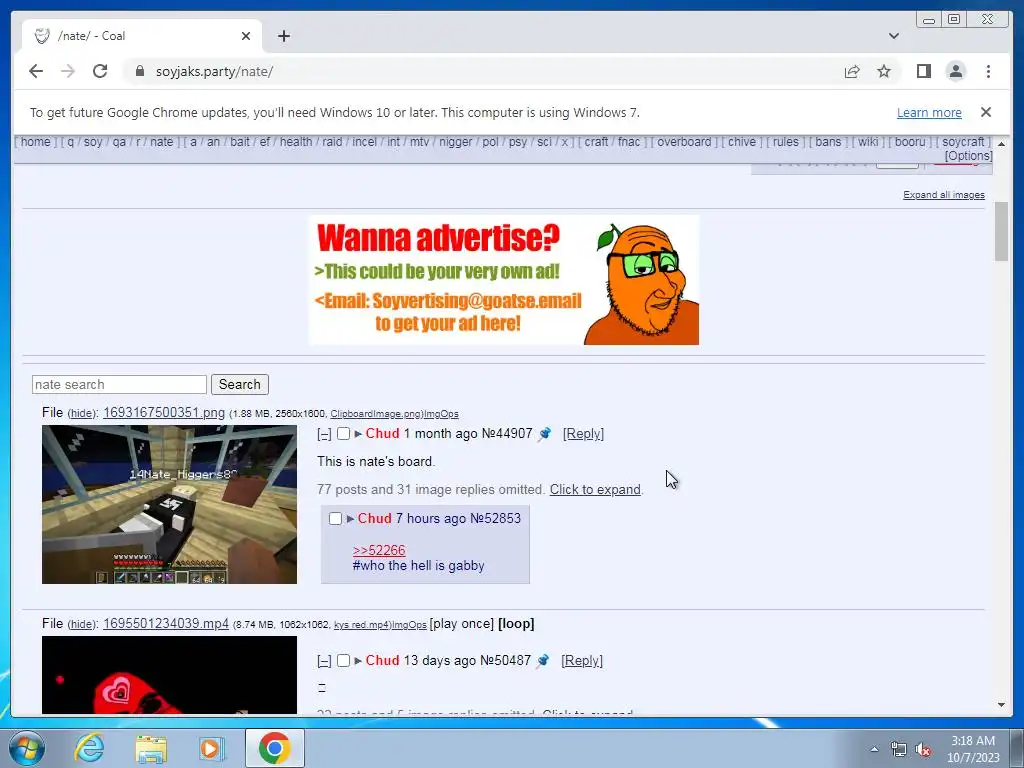Viewport: 1024px width, 768px height.
Task: Open Windows Explorer from taskbar
Action: point(151,748)
